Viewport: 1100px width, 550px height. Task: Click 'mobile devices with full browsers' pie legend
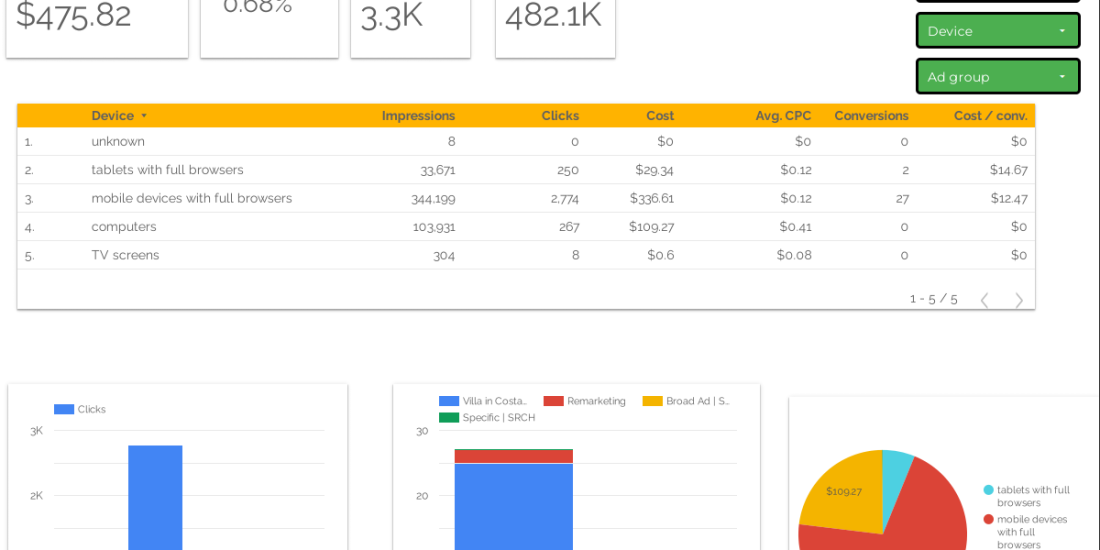point(1025,532)
